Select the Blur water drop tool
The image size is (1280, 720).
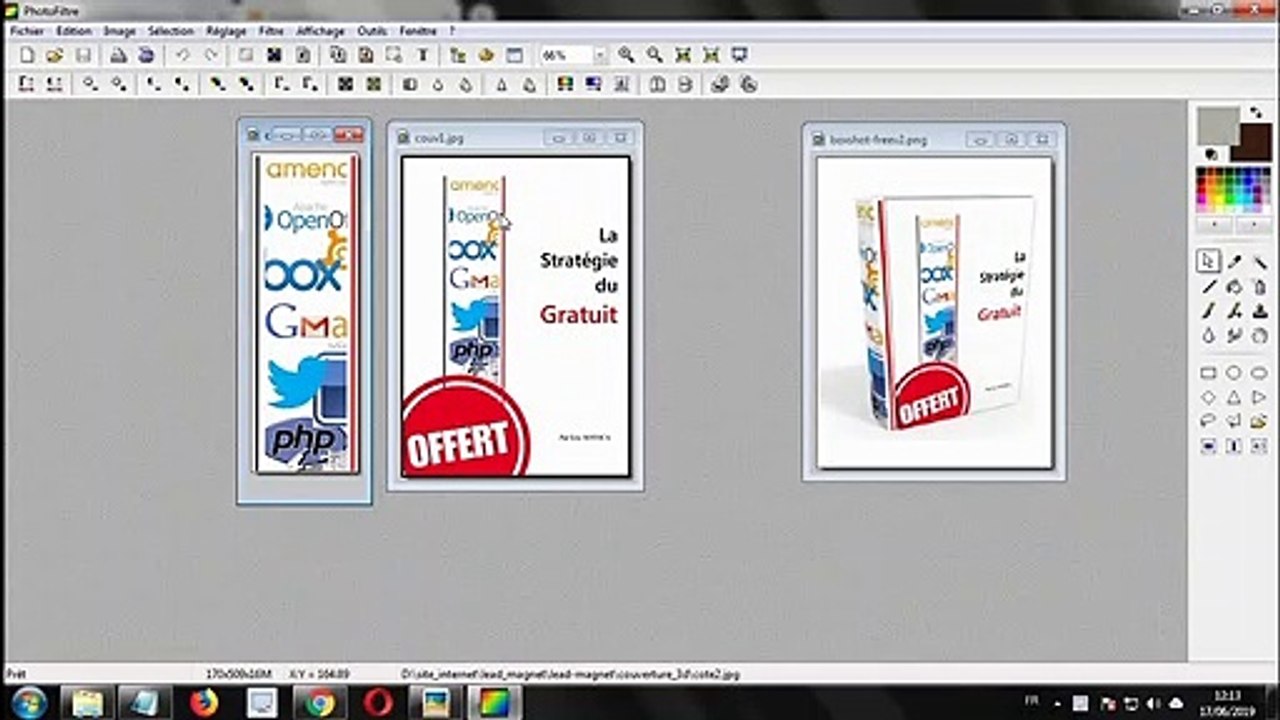point(1208,337)
